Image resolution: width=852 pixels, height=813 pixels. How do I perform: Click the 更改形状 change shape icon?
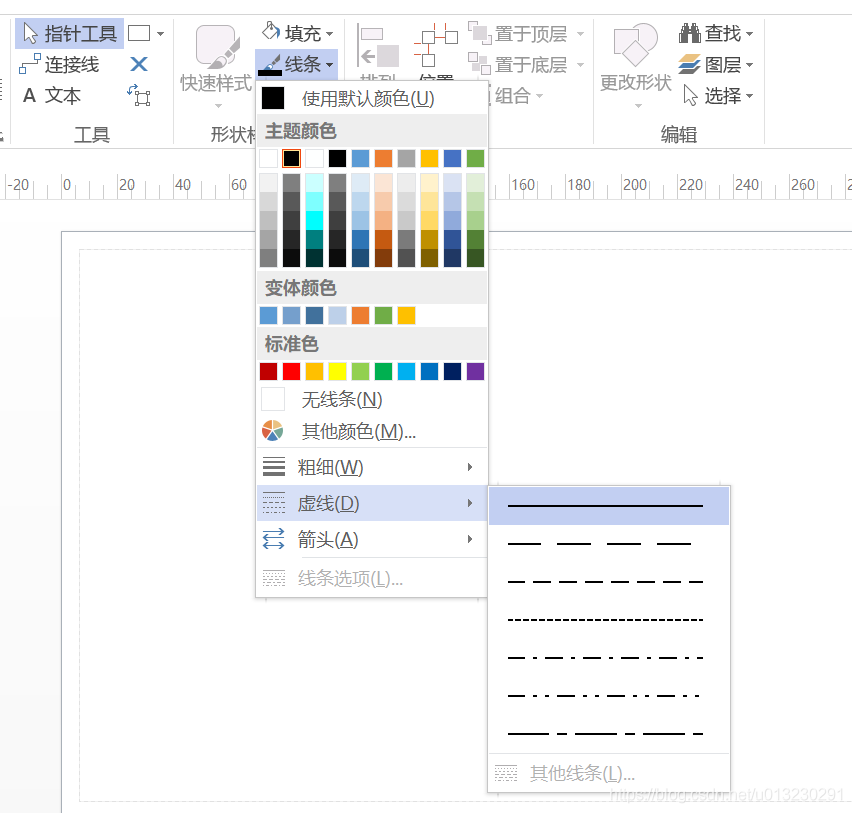634,45
